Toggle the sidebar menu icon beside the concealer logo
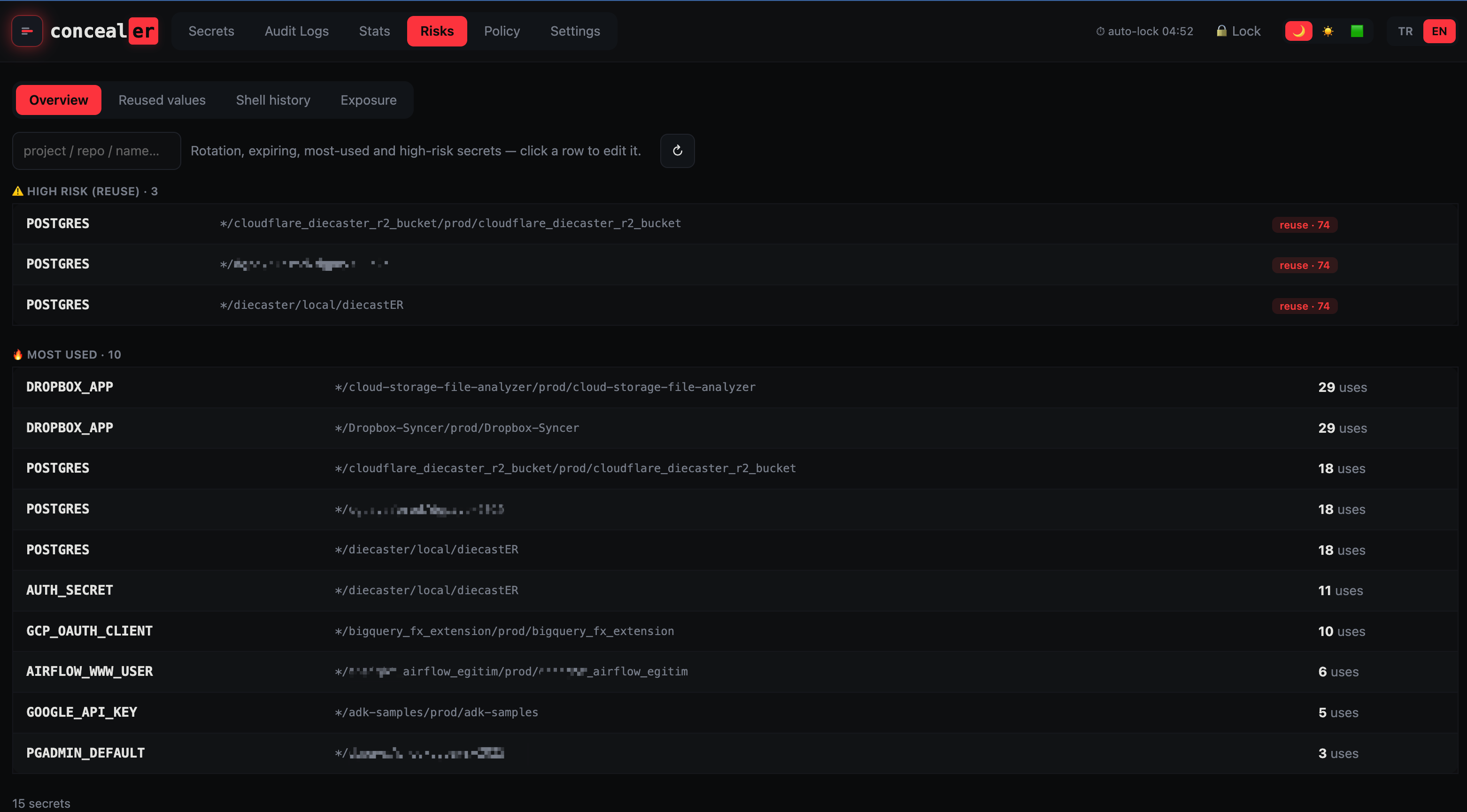 [27, 31]
